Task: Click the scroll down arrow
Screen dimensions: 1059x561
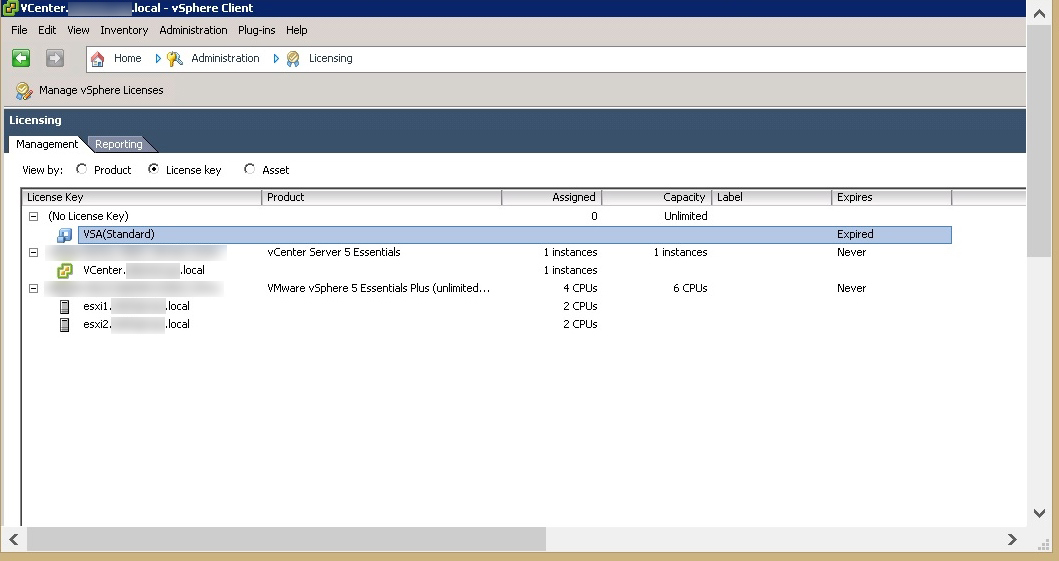Action: (1039, 513)
